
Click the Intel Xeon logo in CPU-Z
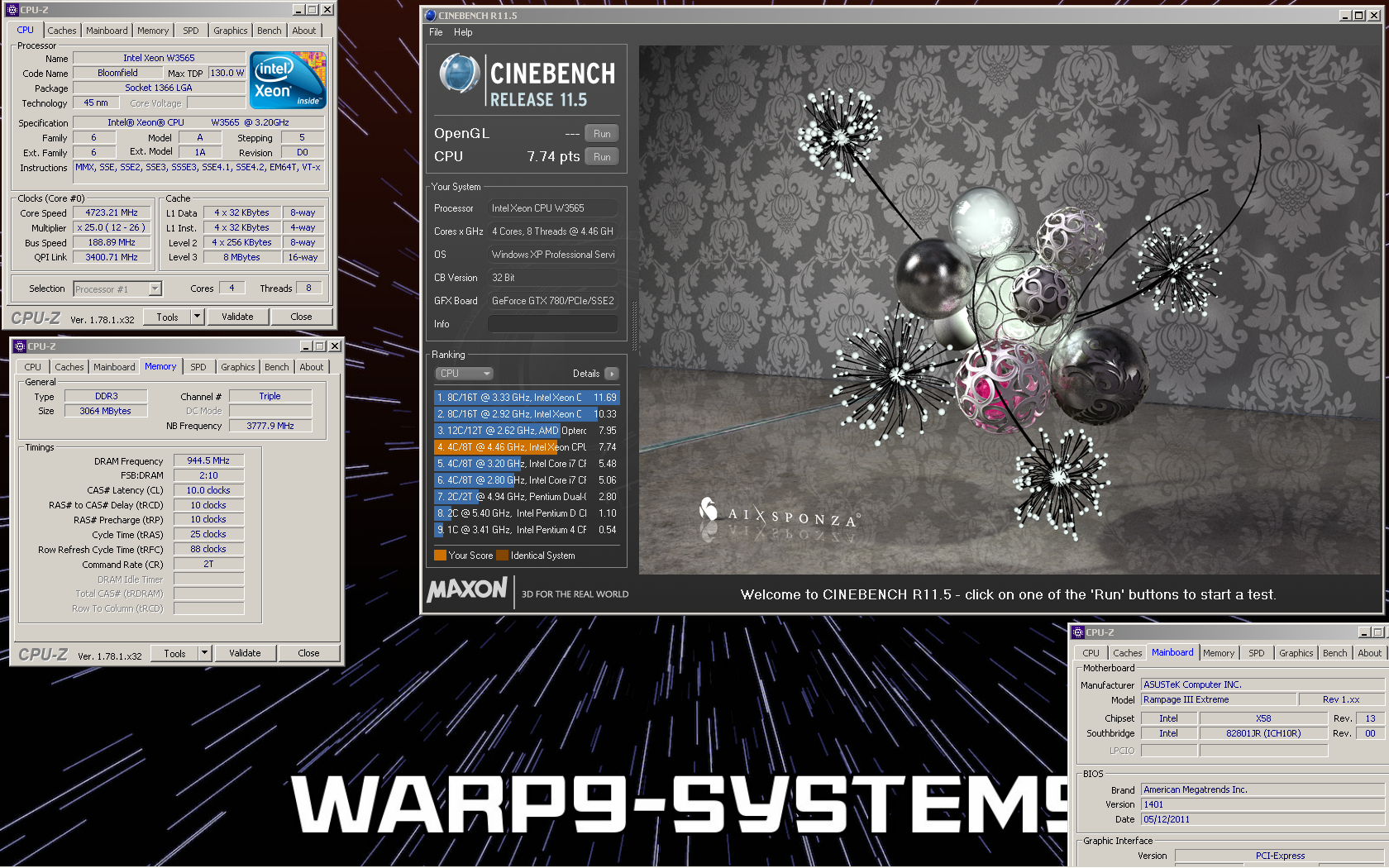click(288, 80)
